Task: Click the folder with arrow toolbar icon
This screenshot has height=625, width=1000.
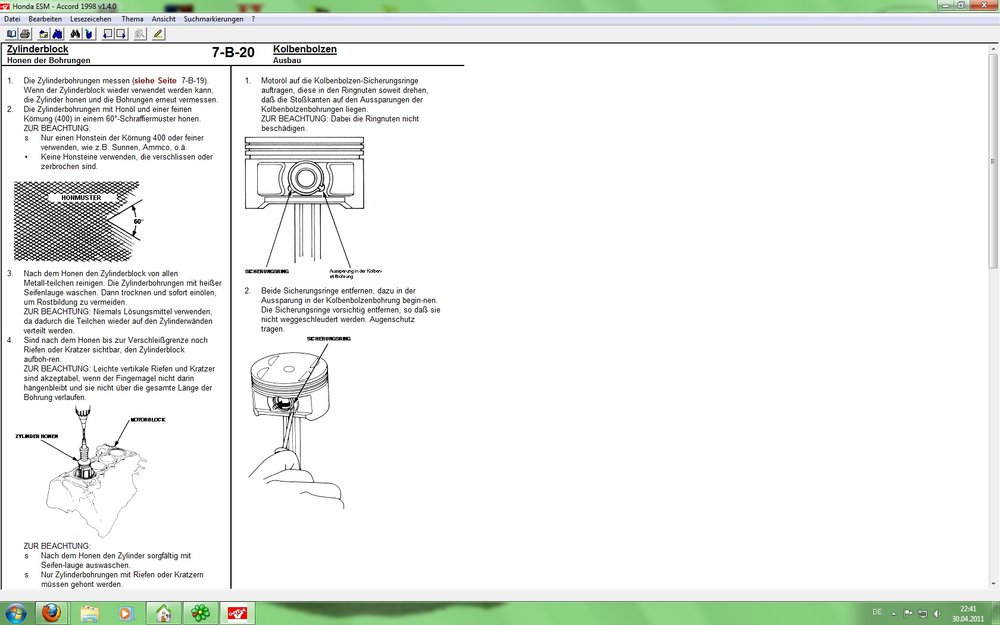Action: coord(44,34)
